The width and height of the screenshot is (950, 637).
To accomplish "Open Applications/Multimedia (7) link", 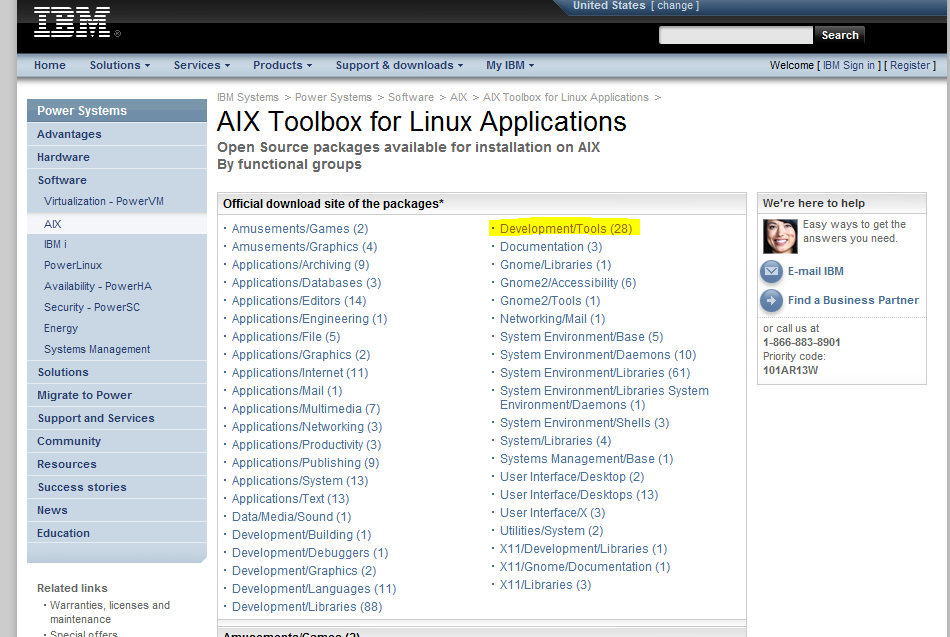I will pos(306,409).
